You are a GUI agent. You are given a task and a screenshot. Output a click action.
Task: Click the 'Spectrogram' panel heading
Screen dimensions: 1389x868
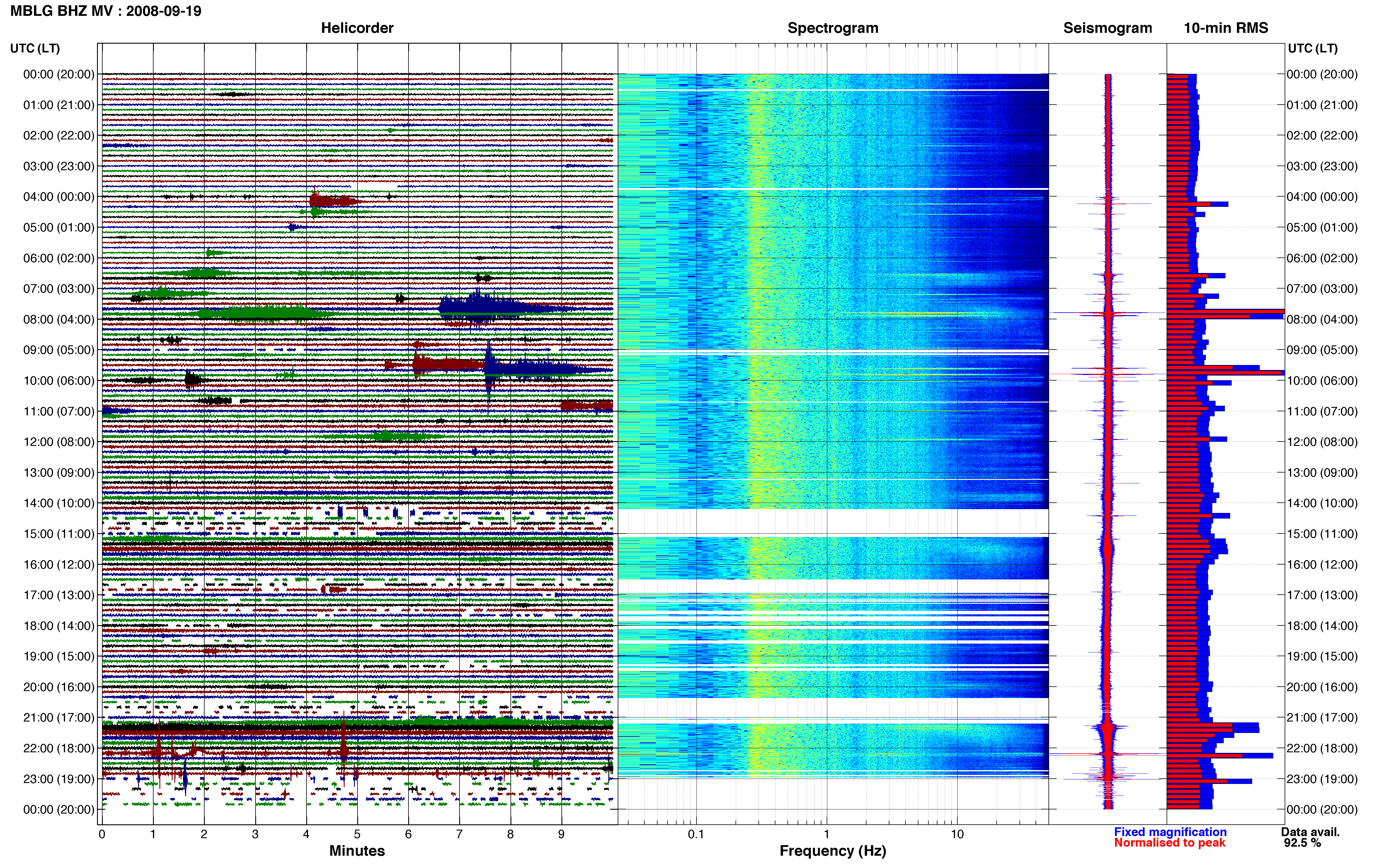[833, 28]
